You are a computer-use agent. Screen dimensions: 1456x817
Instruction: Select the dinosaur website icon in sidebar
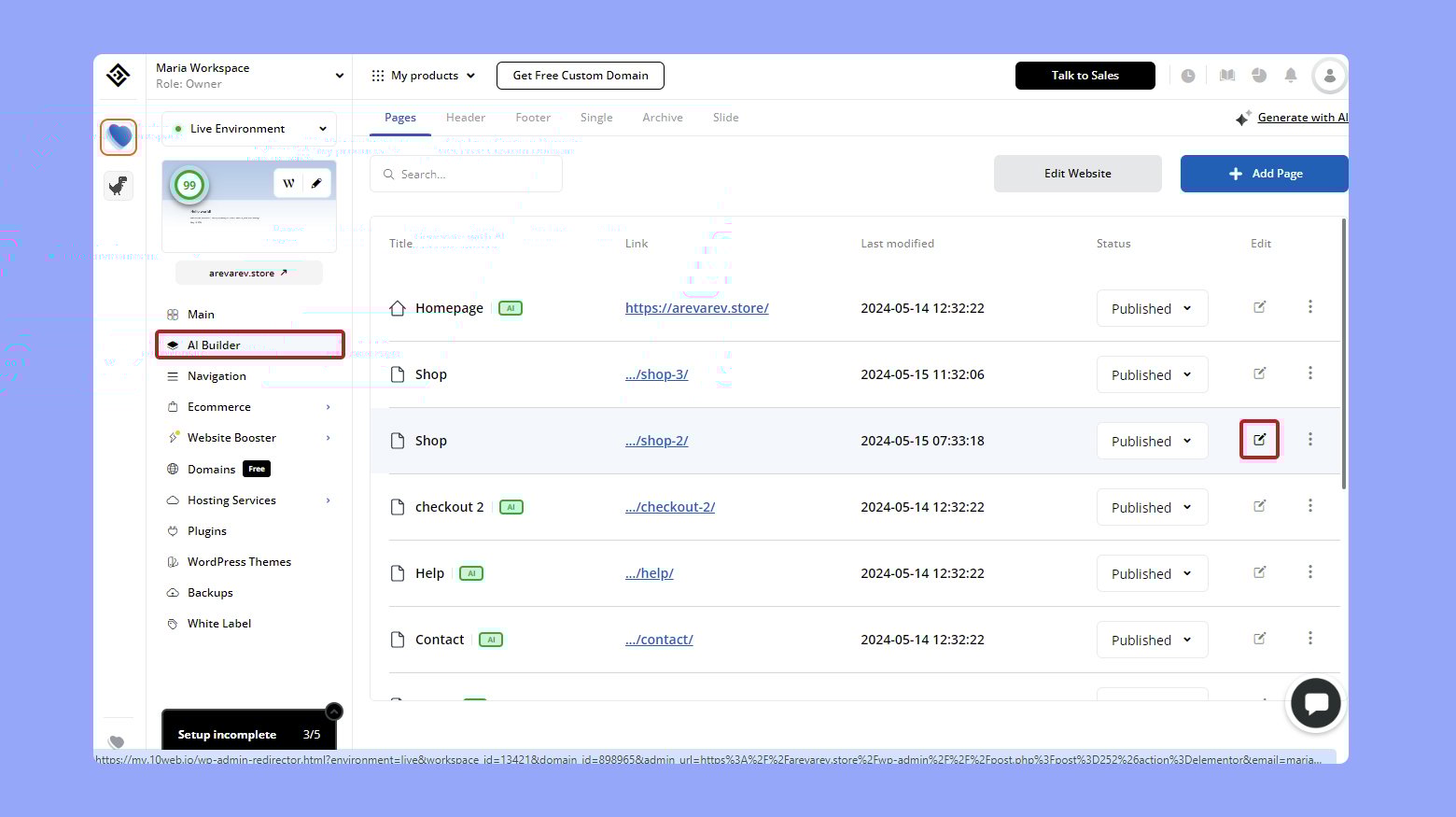point(119,186)
